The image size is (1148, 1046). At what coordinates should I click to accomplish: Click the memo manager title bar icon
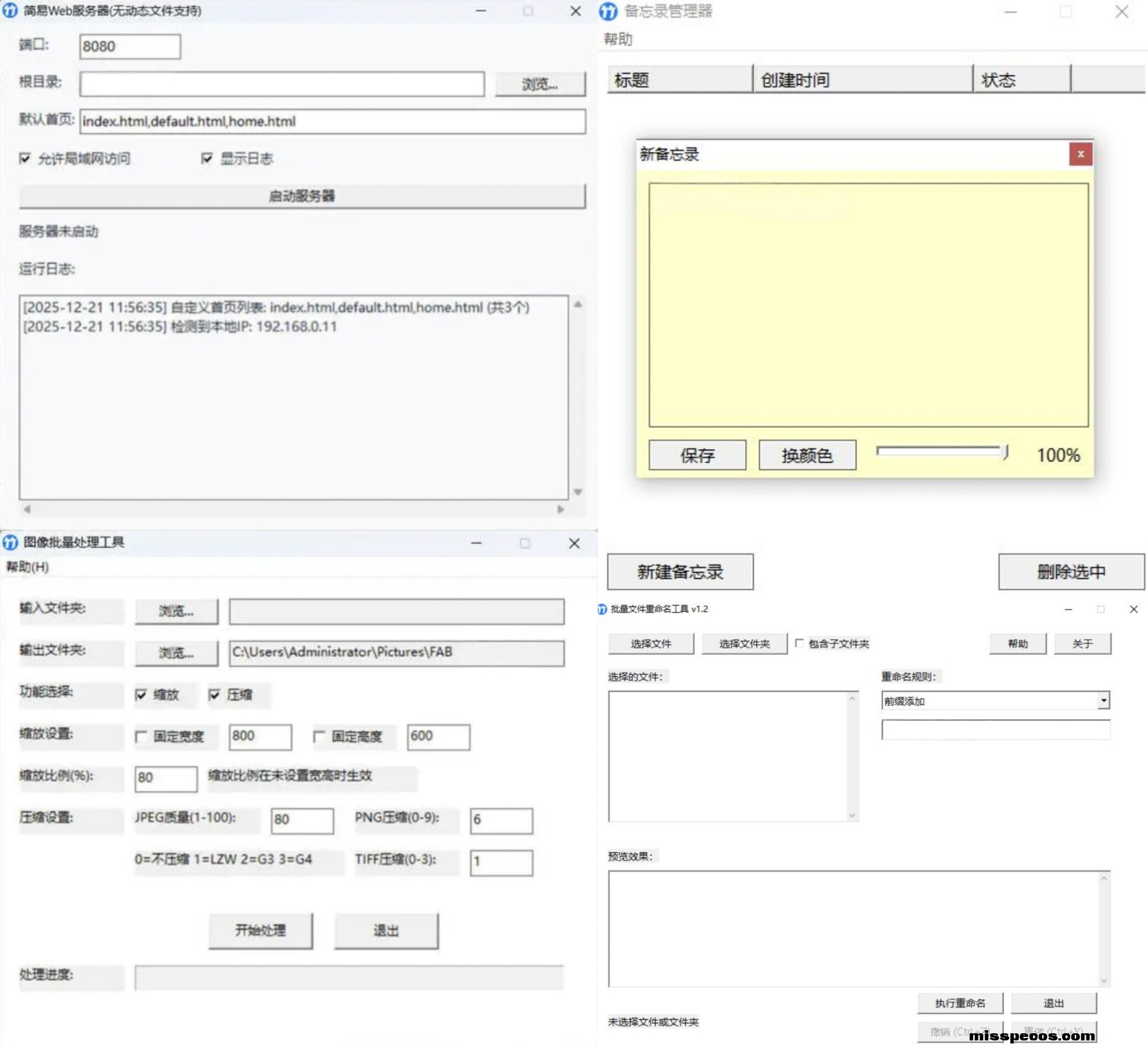(608, 11)
